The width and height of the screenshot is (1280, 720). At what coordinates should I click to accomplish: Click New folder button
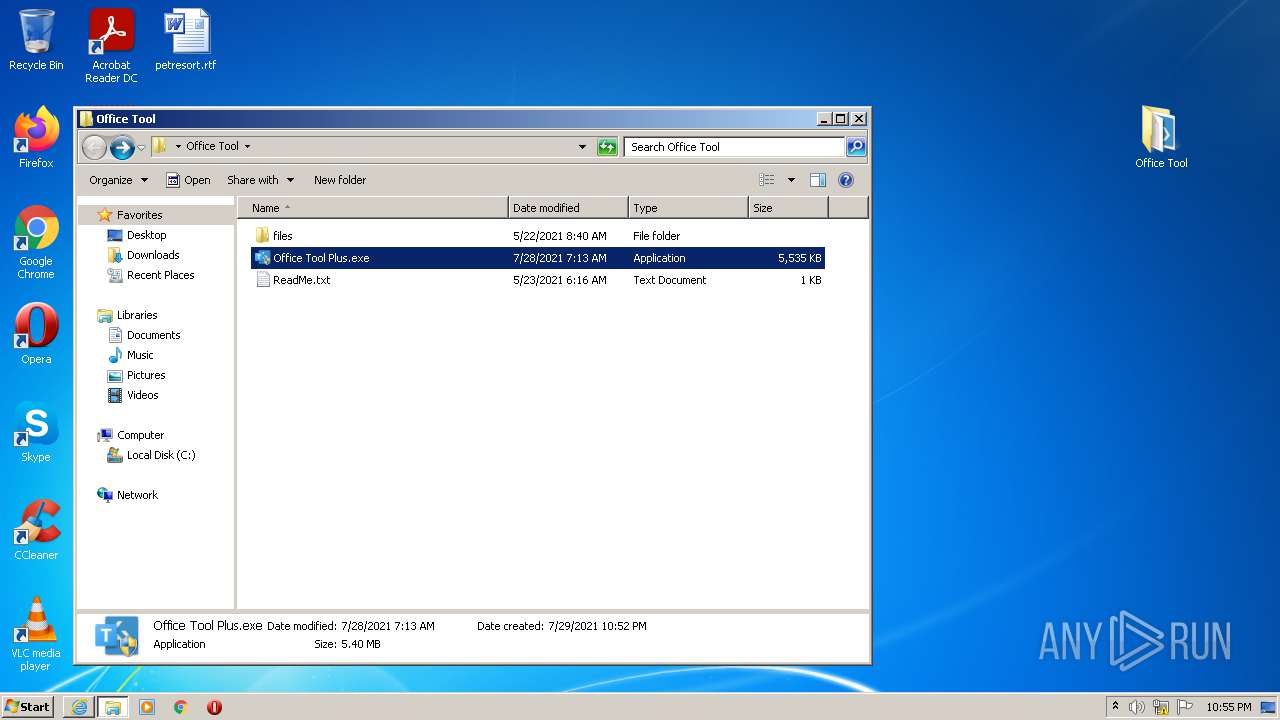(x=340, y=180)
